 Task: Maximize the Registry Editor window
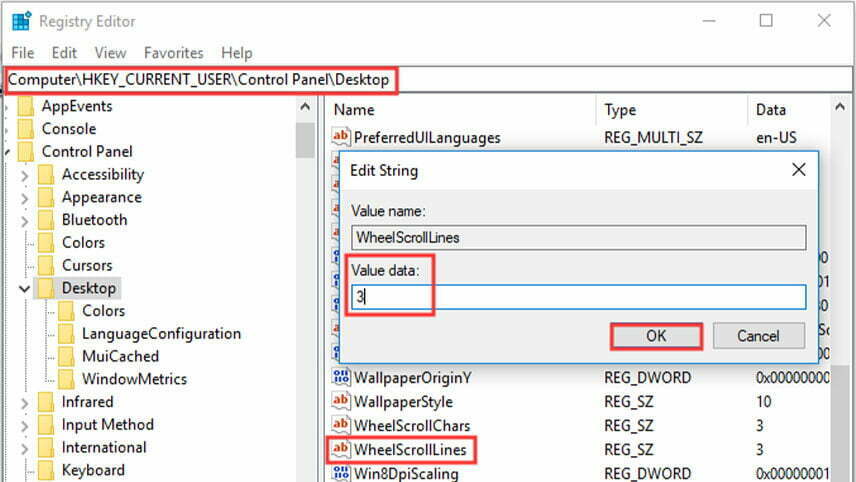(766, 21)
